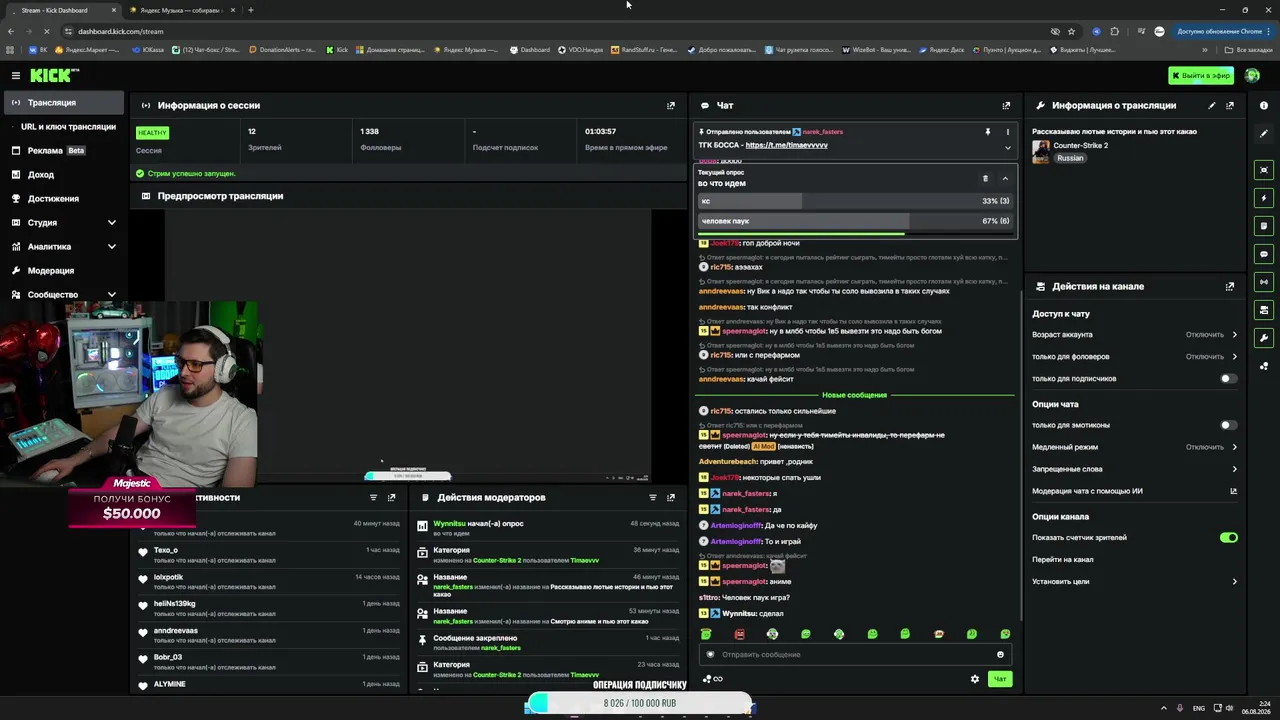Image resolution: width=1280 pixels, height=720 pixels.
Task: Send message with the Чат button
Action: click(999, 679)
